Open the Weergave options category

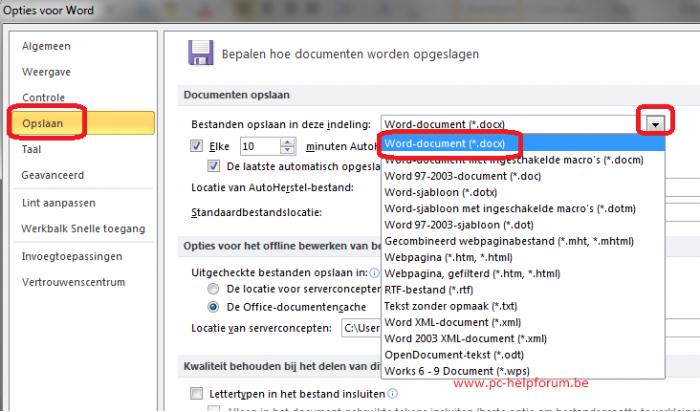(x=46, y=72)
